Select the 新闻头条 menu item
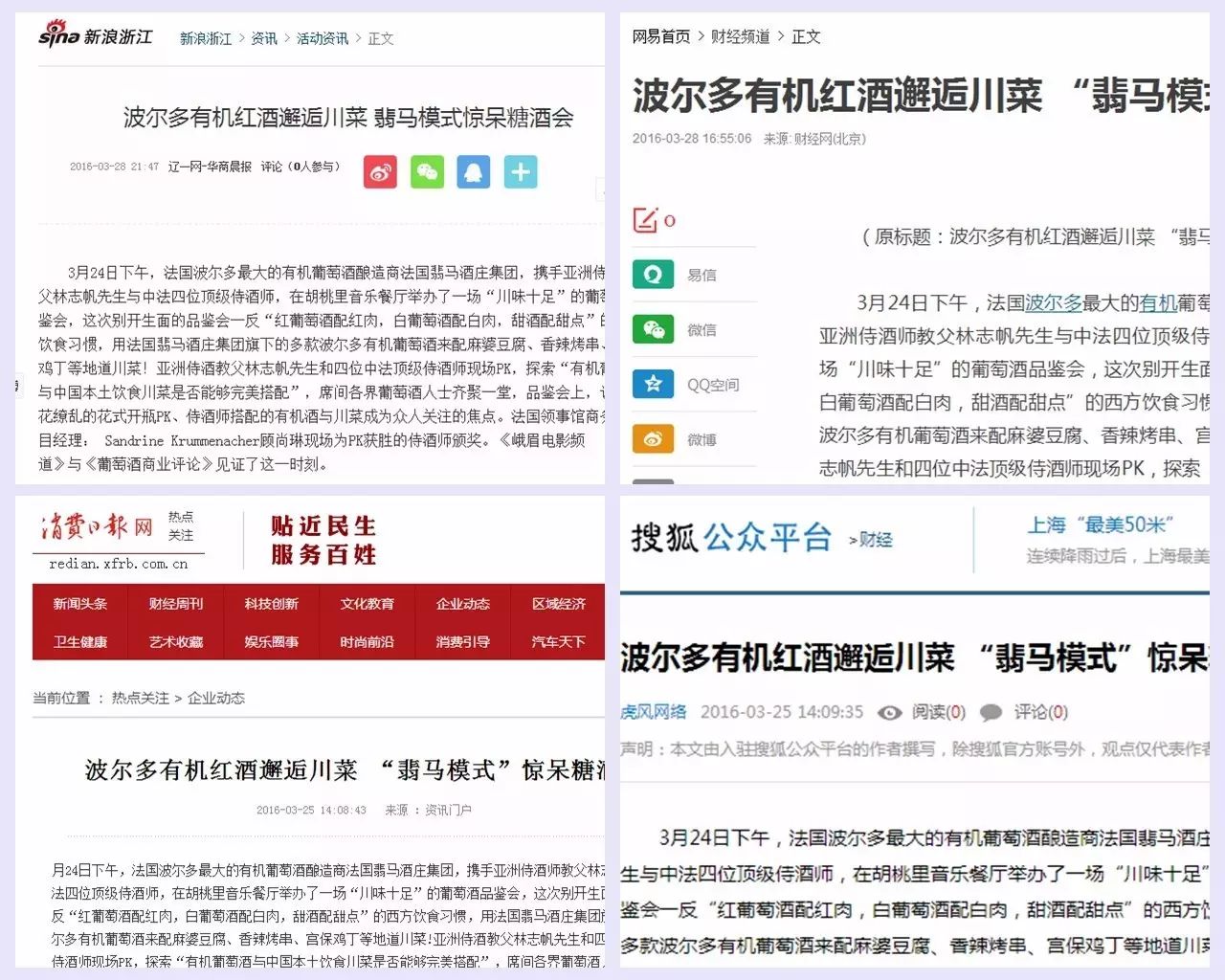Image resolution: width=1225 pixels, height=980 pixels. [x=80, y=604]
